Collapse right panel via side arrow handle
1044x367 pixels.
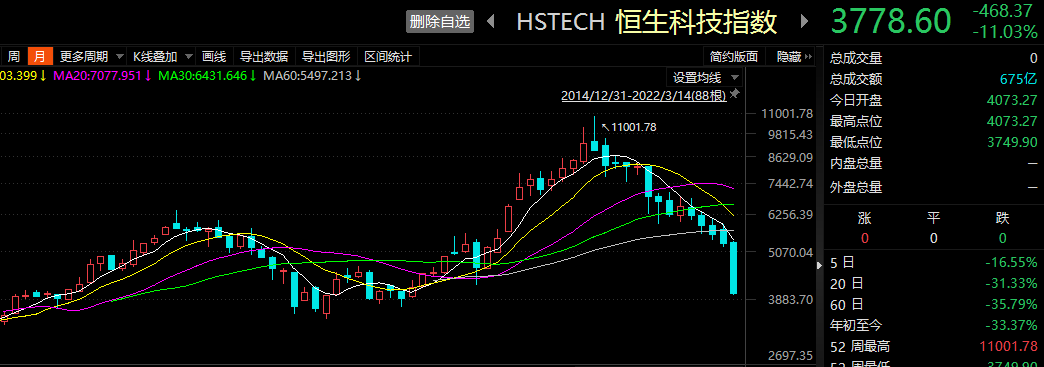pos(820,265)
